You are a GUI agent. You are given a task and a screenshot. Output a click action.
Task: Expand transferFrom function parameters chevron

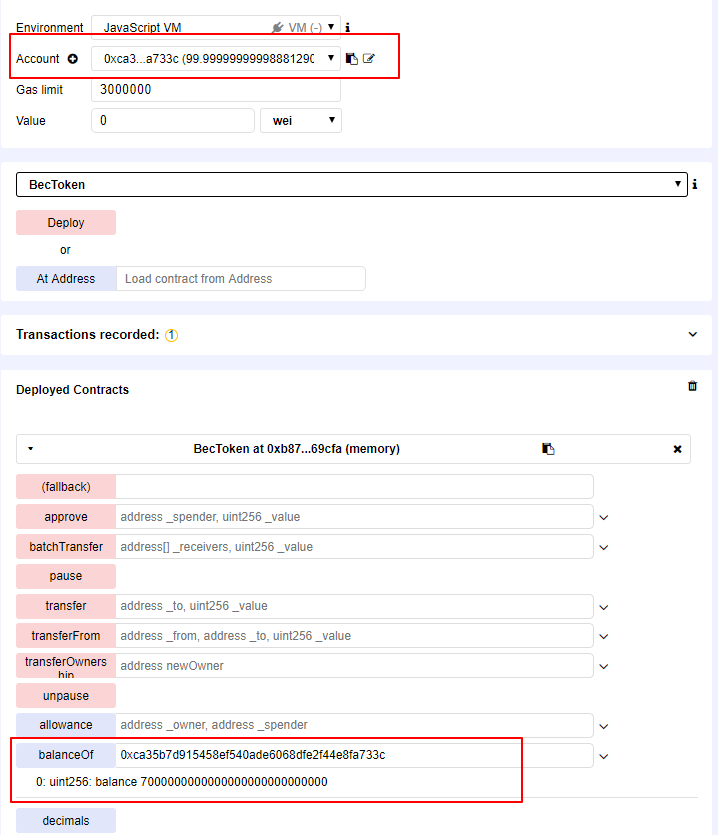click(603, 636)
